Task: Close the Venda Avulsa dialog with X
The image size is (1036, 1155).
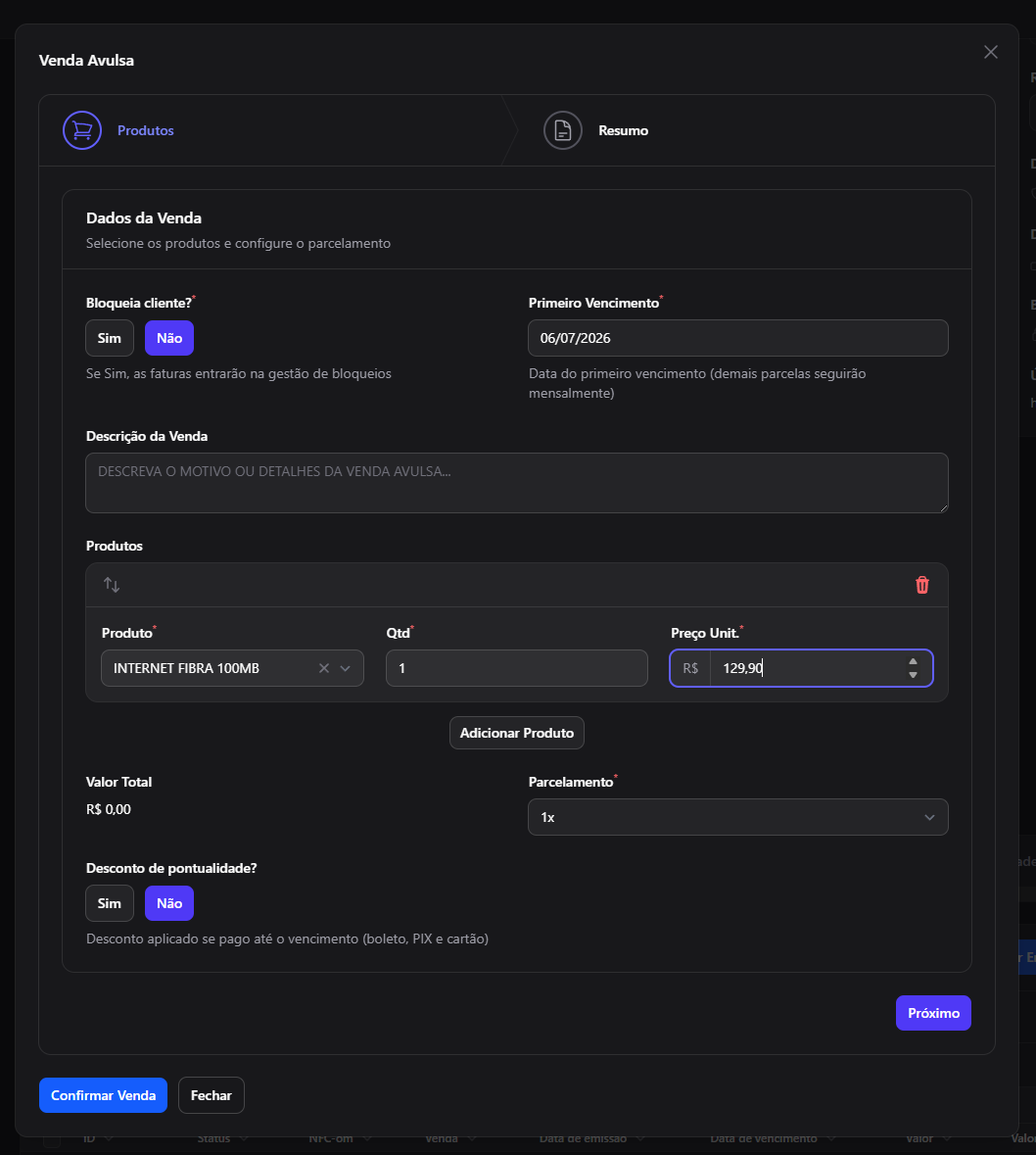Action: click(x=990, y=52)
